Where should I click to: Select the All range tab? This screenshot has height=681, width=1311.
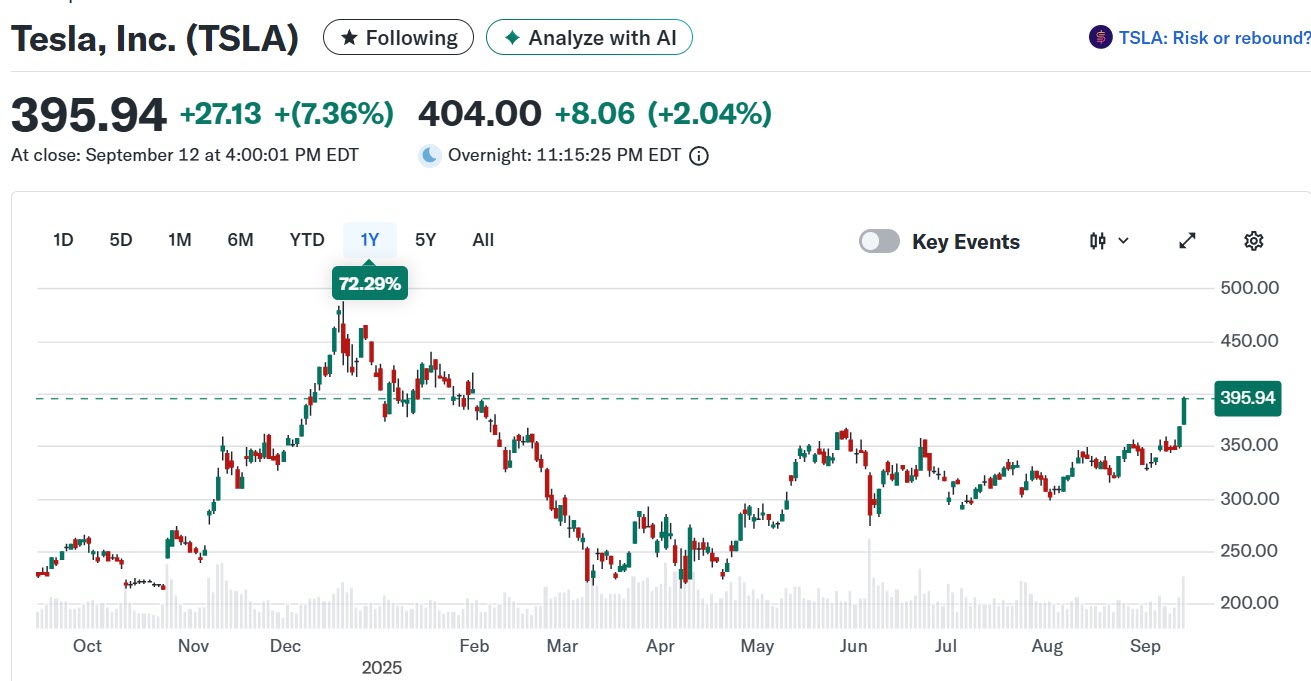[483, 240]
